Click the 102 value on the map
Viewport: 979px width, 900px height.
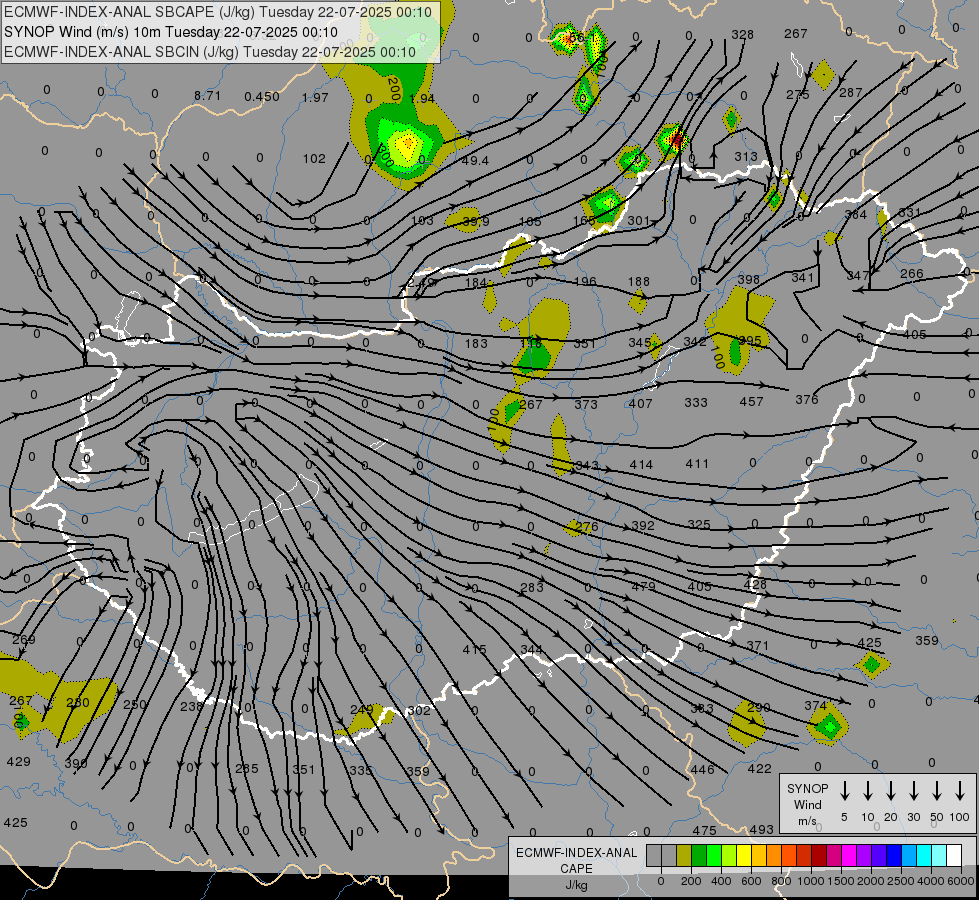point(314,159)
